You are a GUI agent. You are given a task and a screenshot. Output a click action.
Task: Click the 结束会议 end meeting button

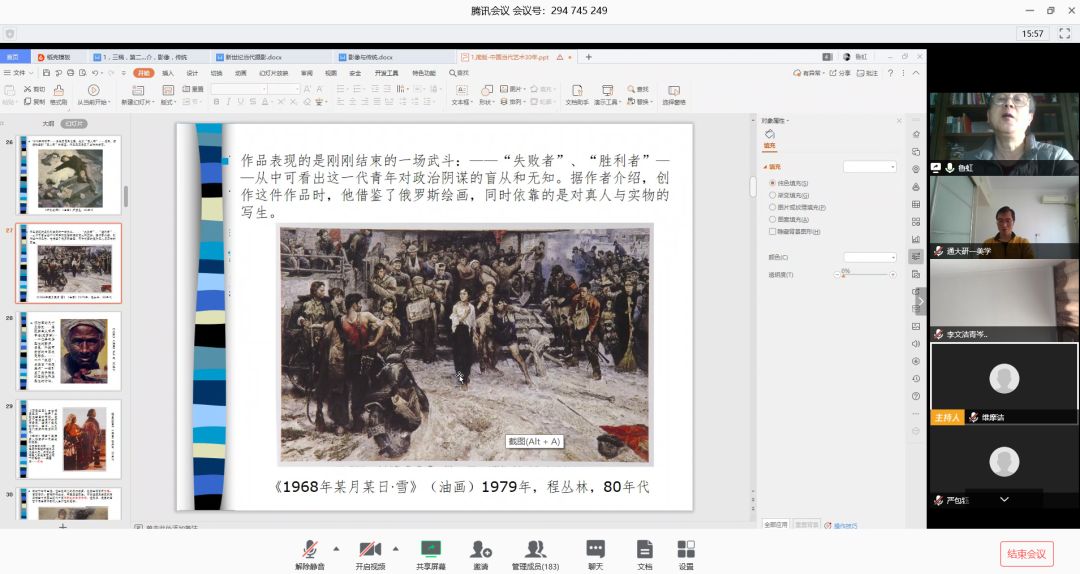[x=1026, y=554]
